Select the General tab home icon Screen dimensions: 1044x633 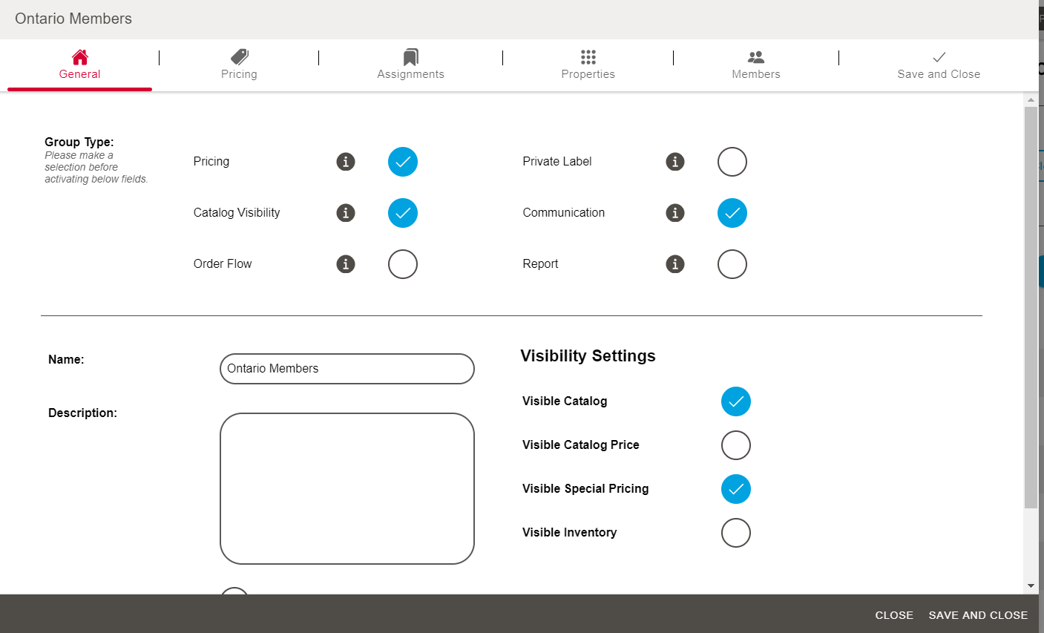tap(79, 58)
